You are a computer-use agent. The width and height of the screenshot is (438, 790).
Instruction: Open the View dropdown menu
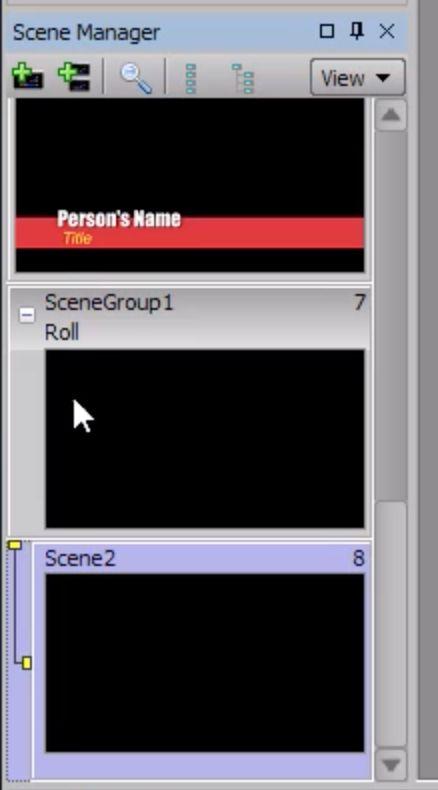pyautogui.click(x=357, y=78)
